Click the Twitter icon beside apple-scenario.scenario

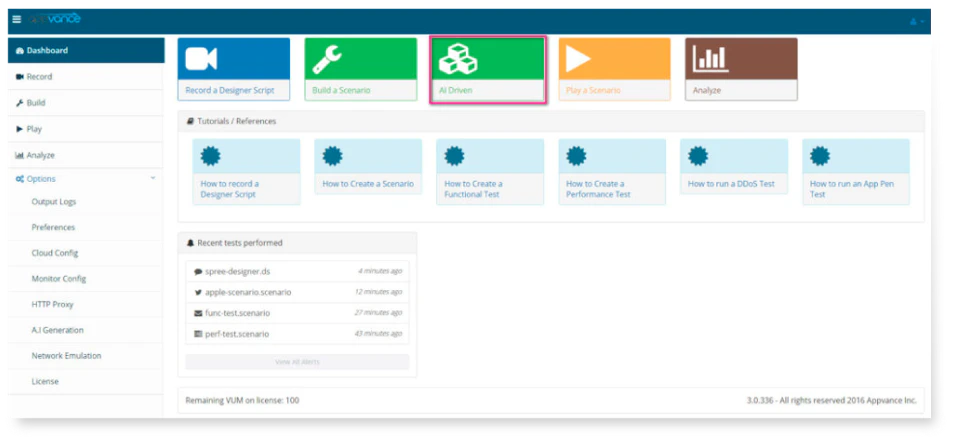click(198, 292)
